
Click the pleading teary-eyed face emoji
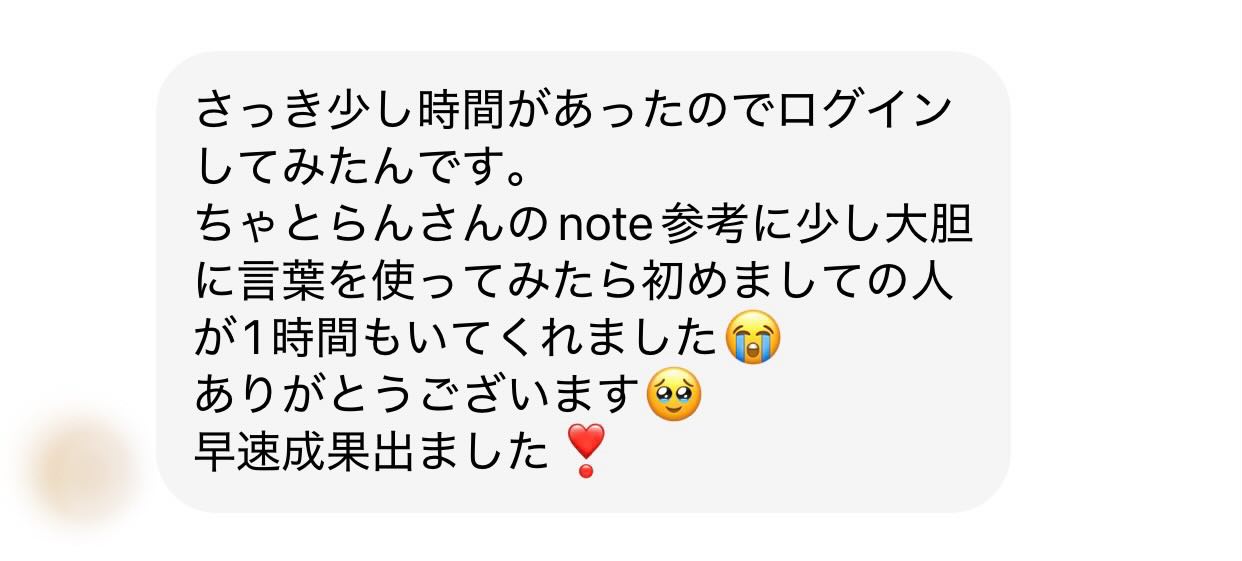click(x=673, y=394)
